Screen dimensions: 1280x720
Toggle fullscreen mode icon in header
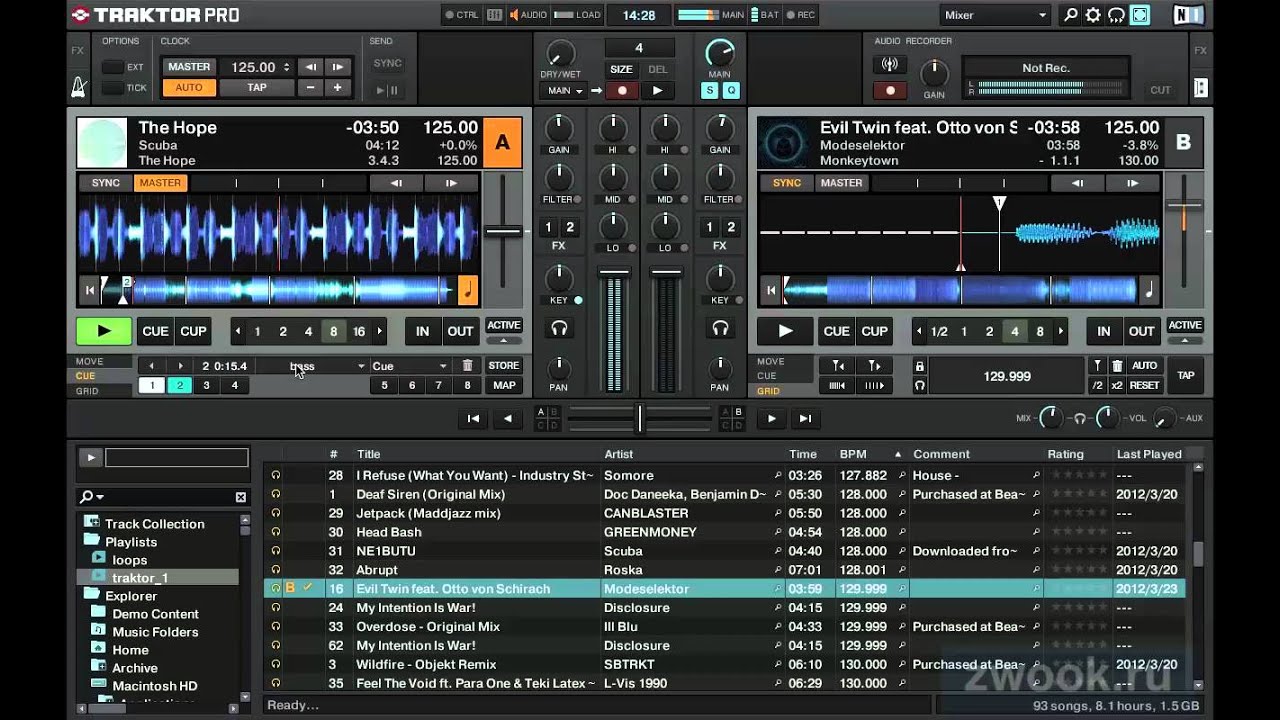pyautogui.click(x=1140, y=15)
